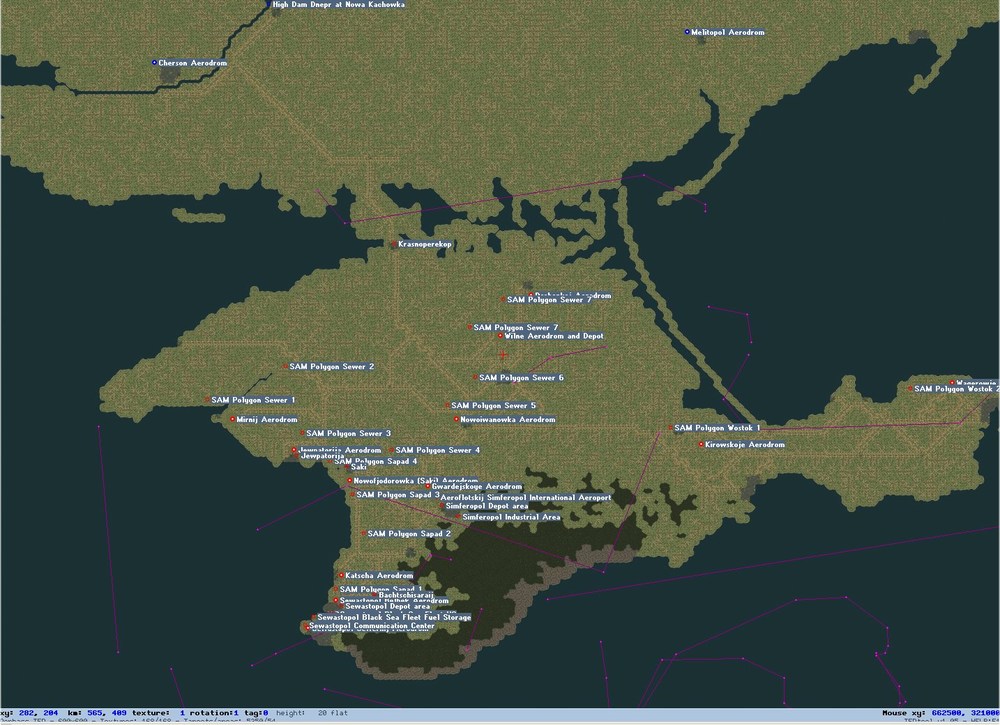This screenshot has width=1000, height=725.
Task: Select the SAM Polygon Sapad 2 marker
Action: coord(364,534)
